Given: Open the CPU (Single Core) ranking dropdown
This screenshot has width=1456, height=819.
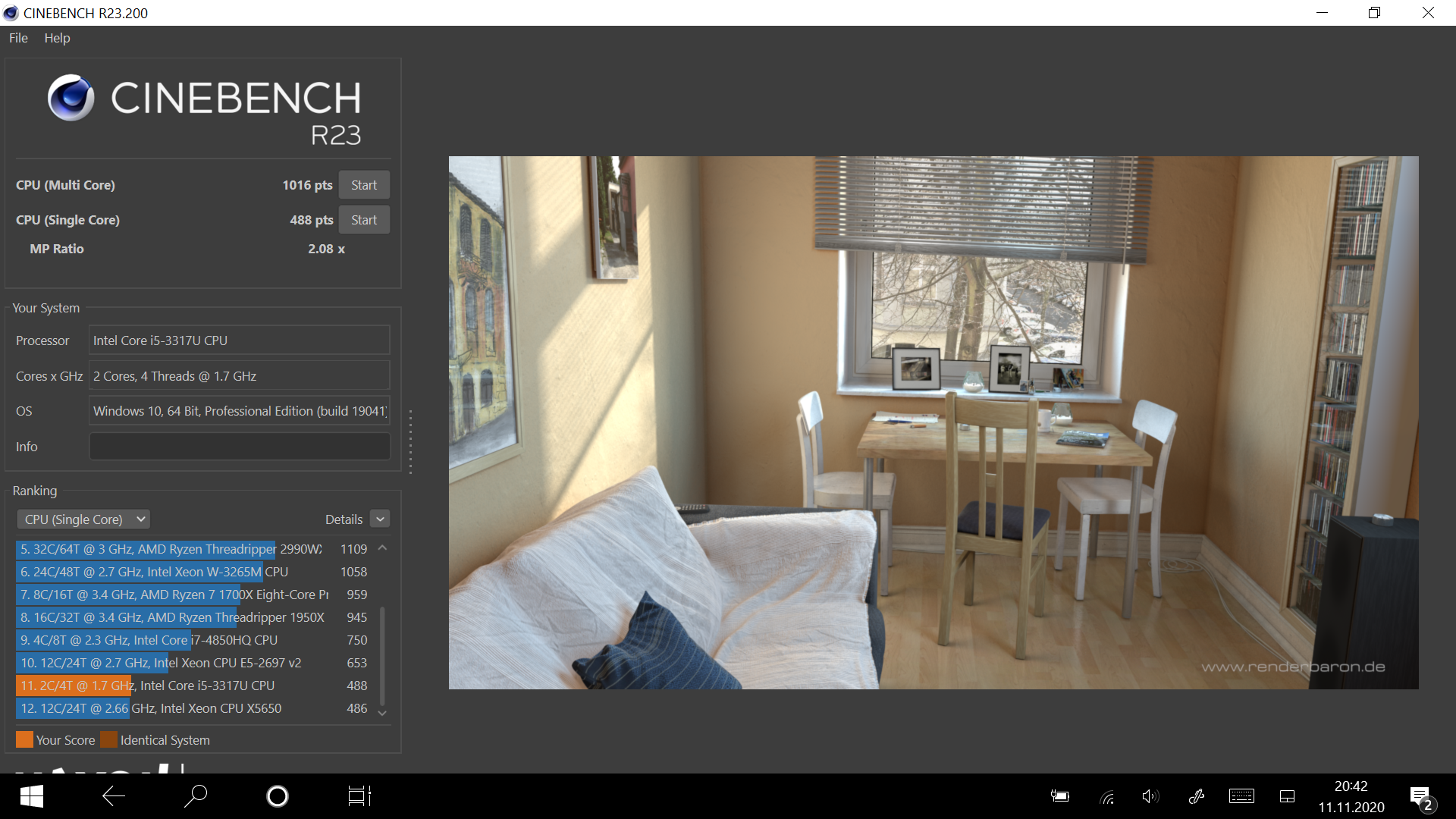Looking at the screenshot, I should point(83,519).
